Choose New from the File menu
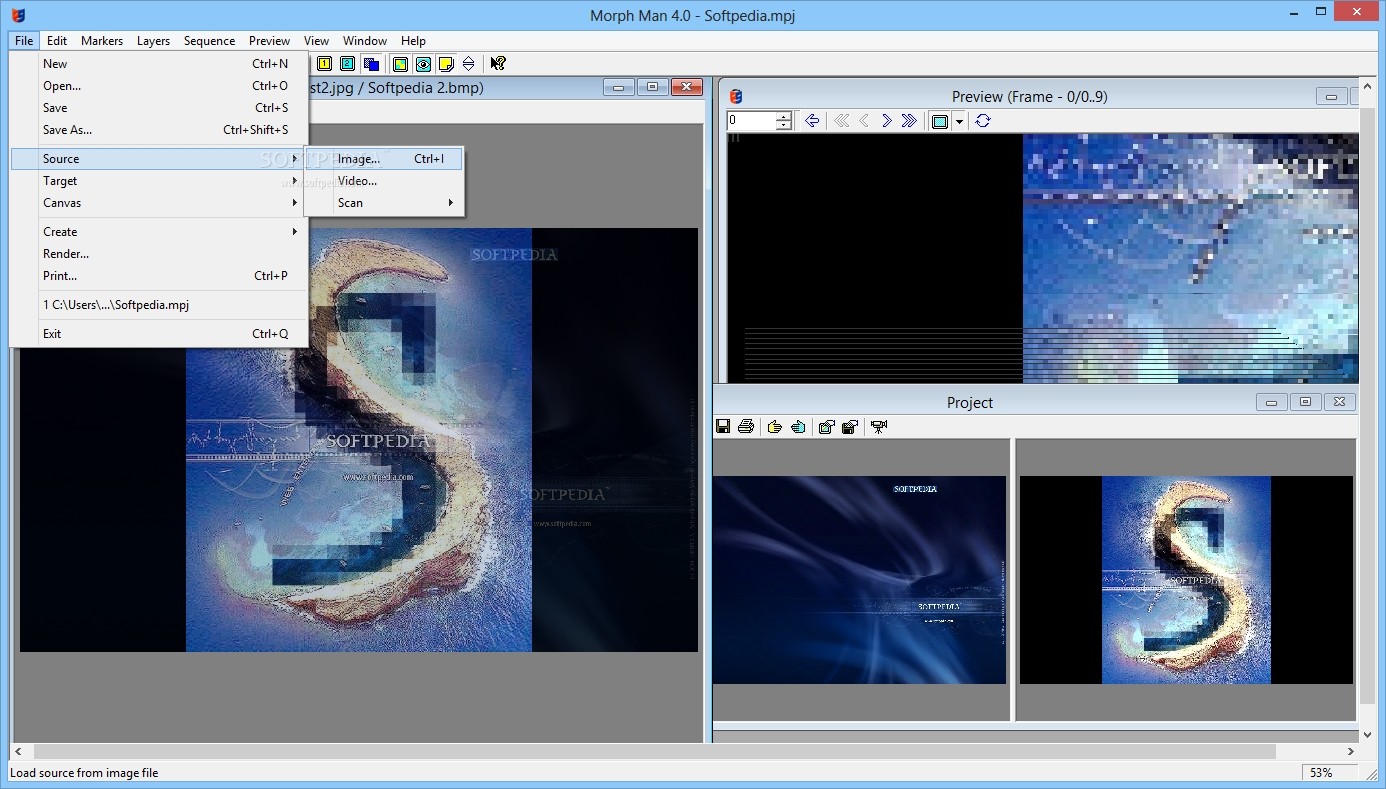The width and height of the screenshot is (1386, 789). 159,64
